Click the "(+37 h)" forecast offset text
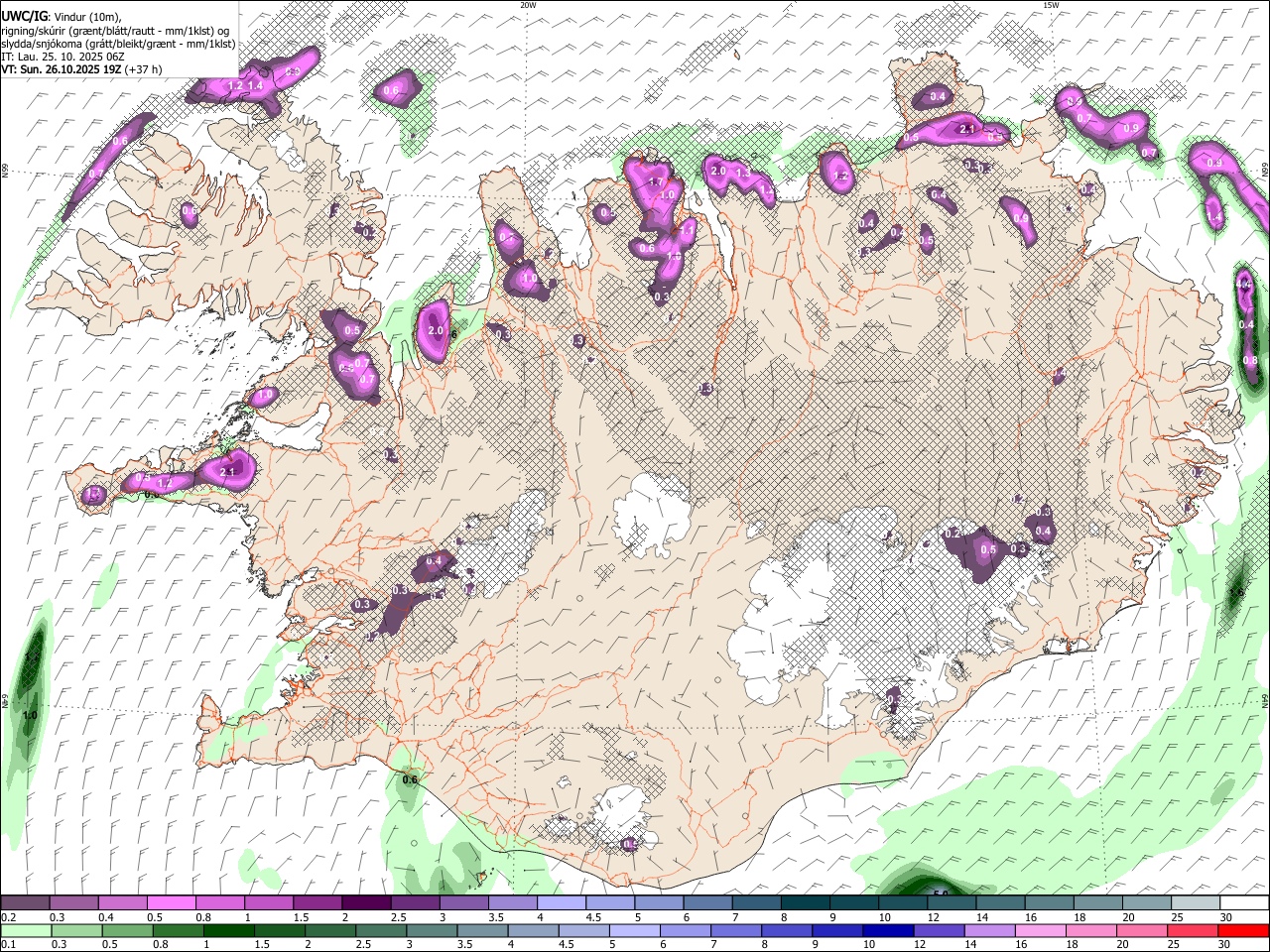This screenshot has height=952, width=1270. click(142, 69)
